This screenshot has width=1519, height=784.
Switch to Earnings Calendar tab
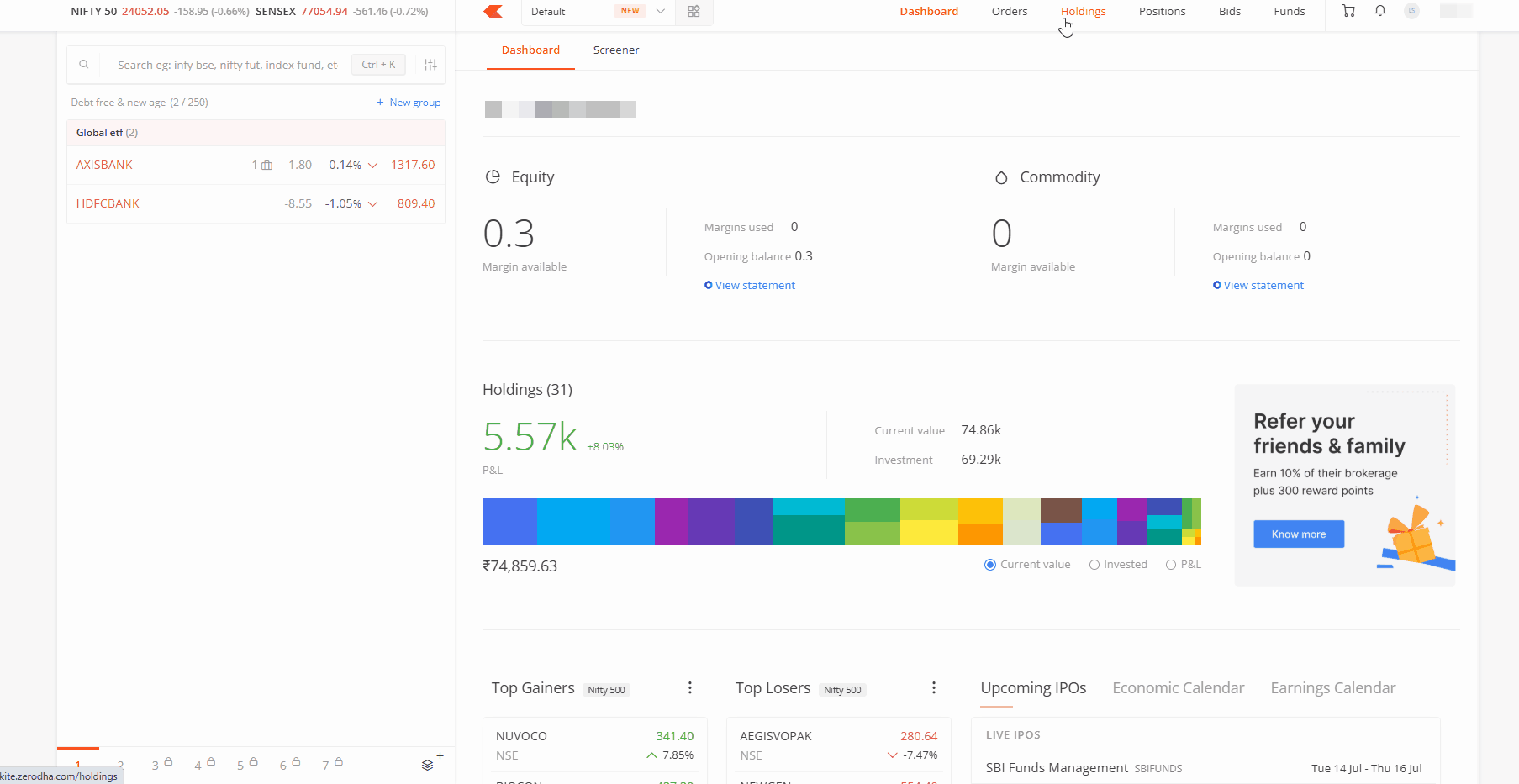[x=1332, y=687]
